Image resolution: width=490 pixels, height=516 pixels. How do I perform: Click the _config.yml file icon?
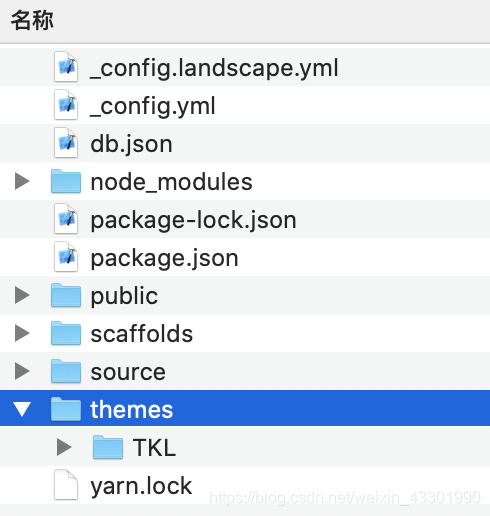(x=66, y=105)
